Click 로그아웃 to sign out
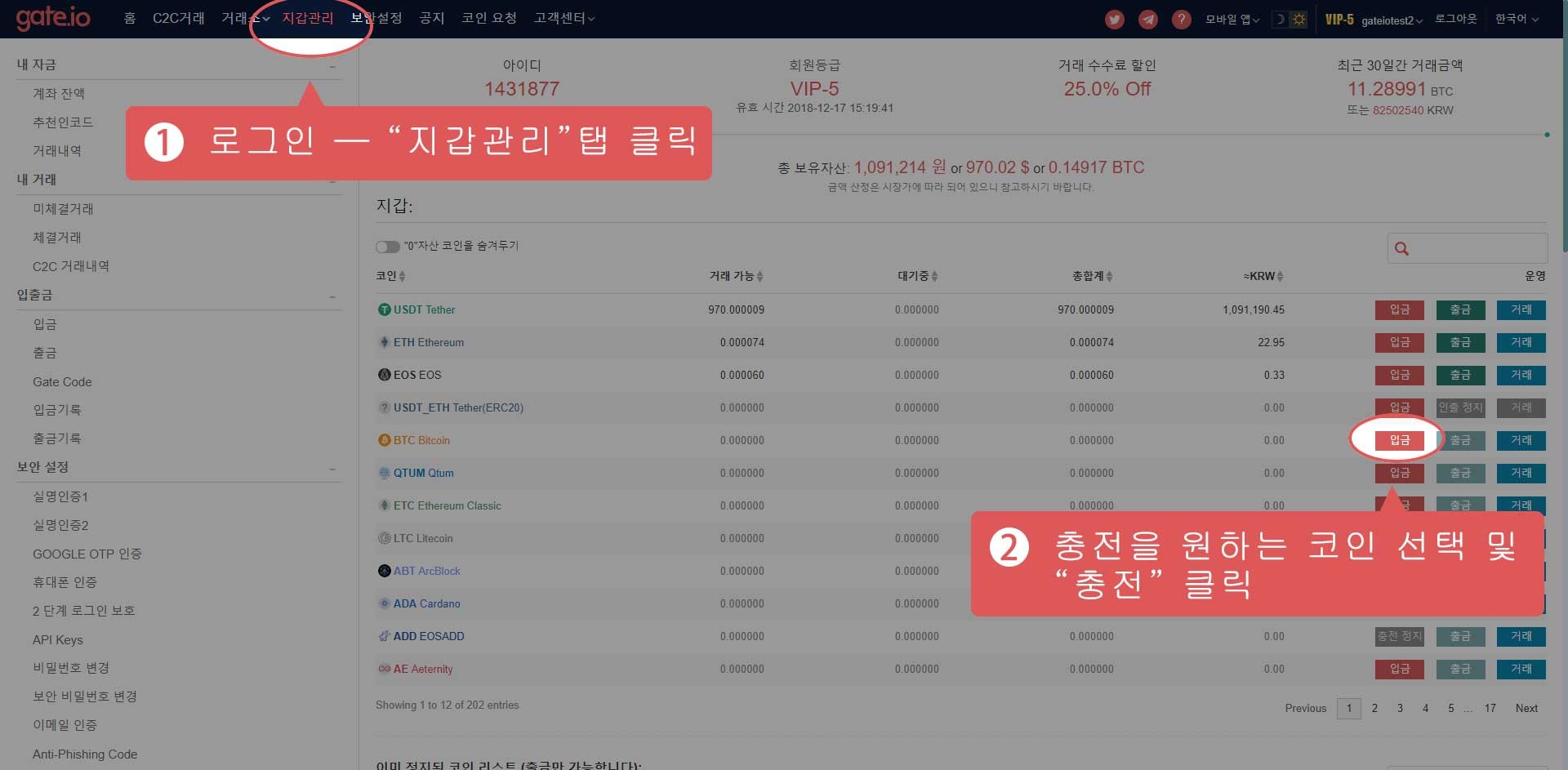The width and height of the screenshot is (1568, 770). tap(1456, 19)
